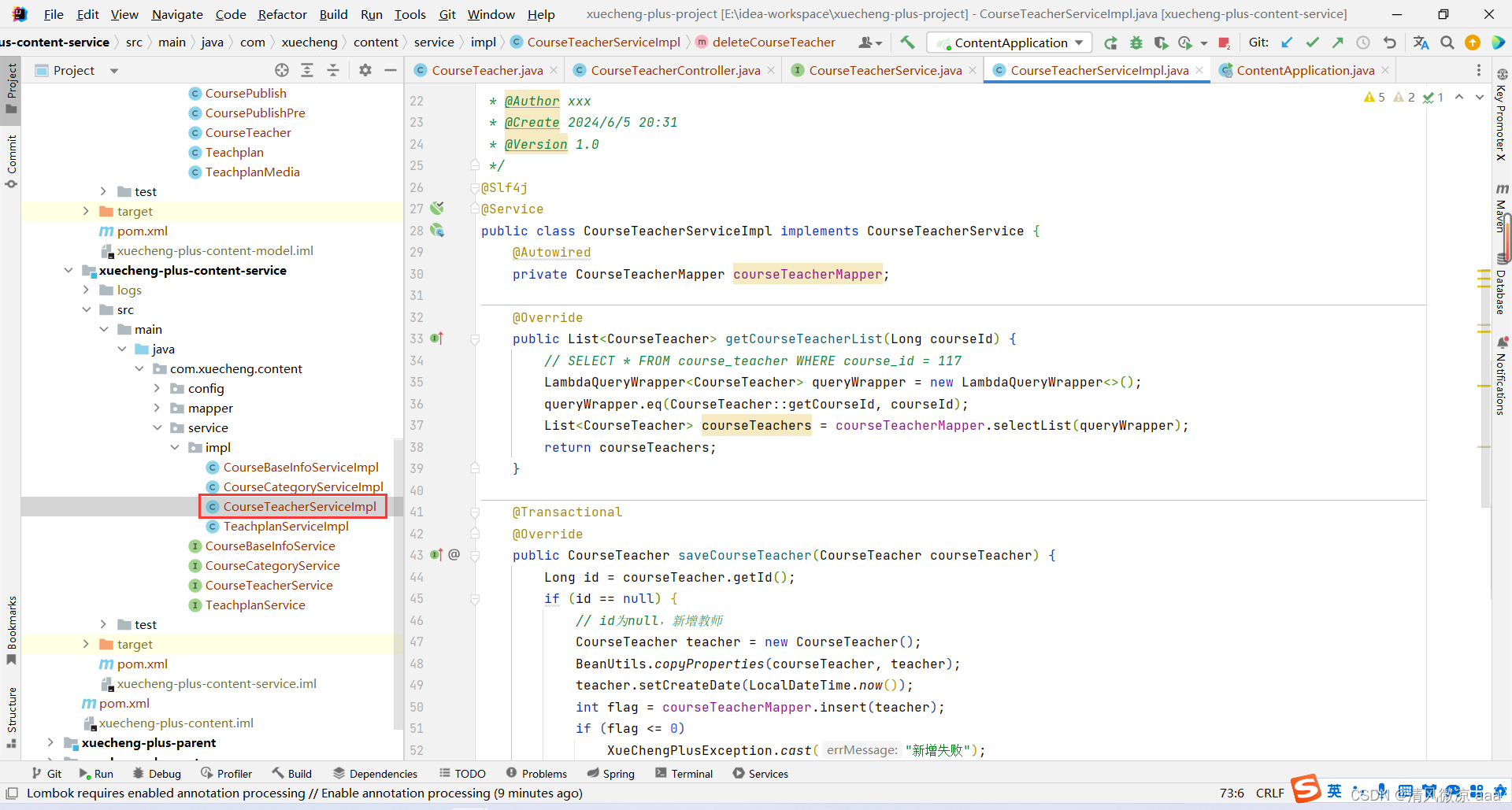
Task: Open the Dependencies tool window
Action: 375,774
